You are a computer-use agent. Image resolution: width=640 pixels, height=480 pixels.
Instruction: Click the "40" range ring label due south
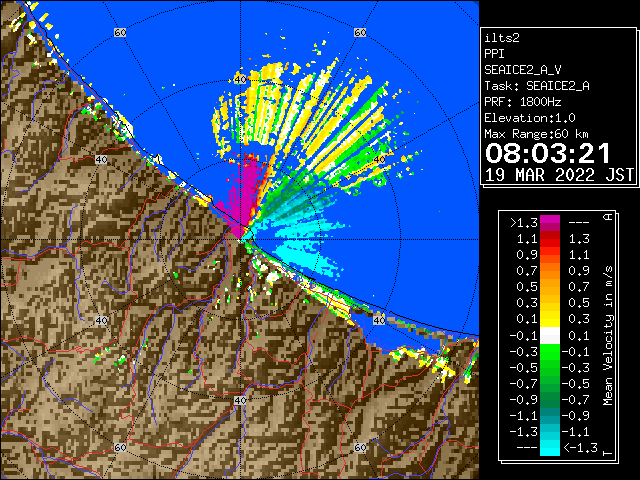(240, 400)
